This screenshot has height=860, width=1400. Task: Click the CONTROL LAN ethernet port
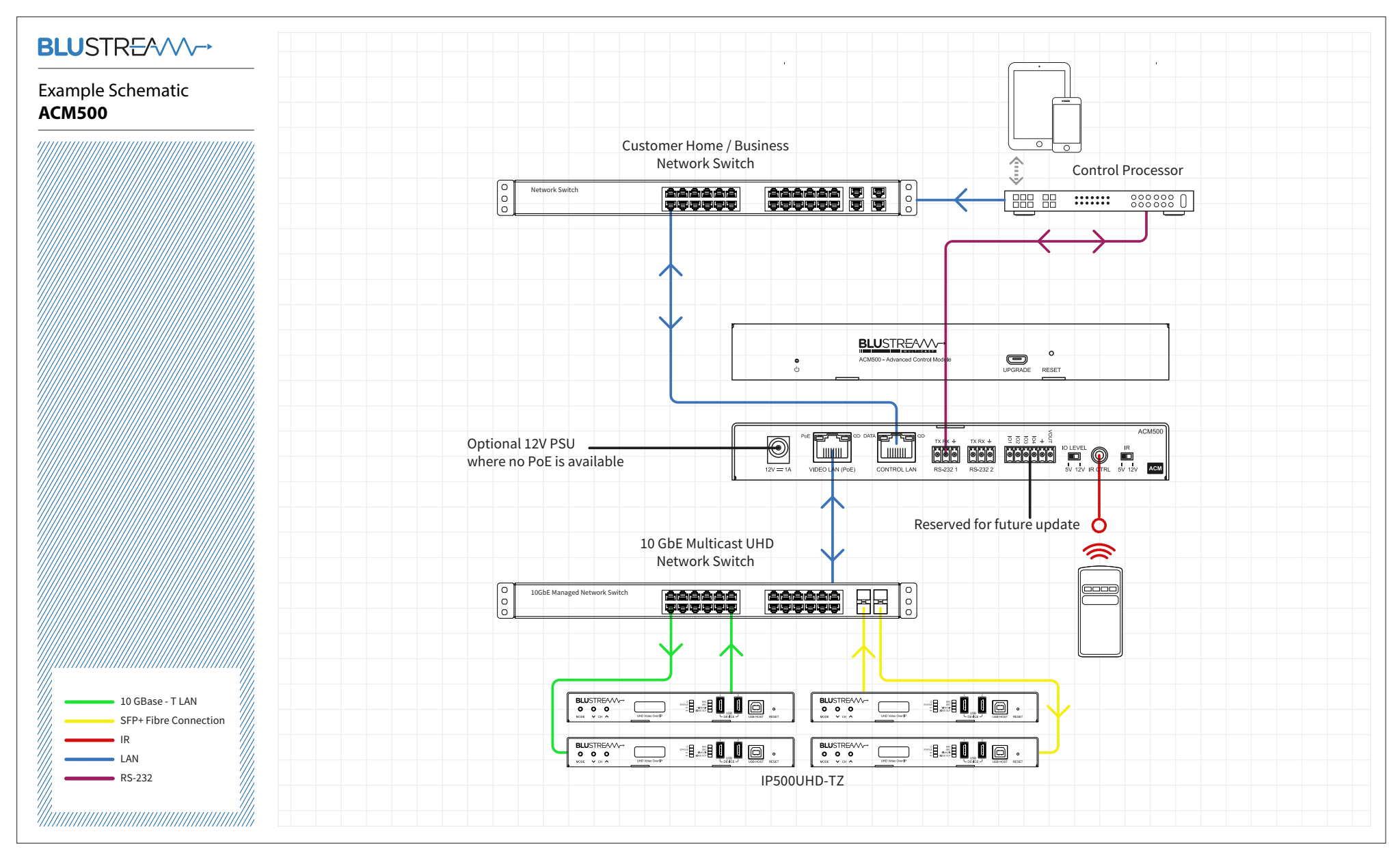click(x=896, y=448)
